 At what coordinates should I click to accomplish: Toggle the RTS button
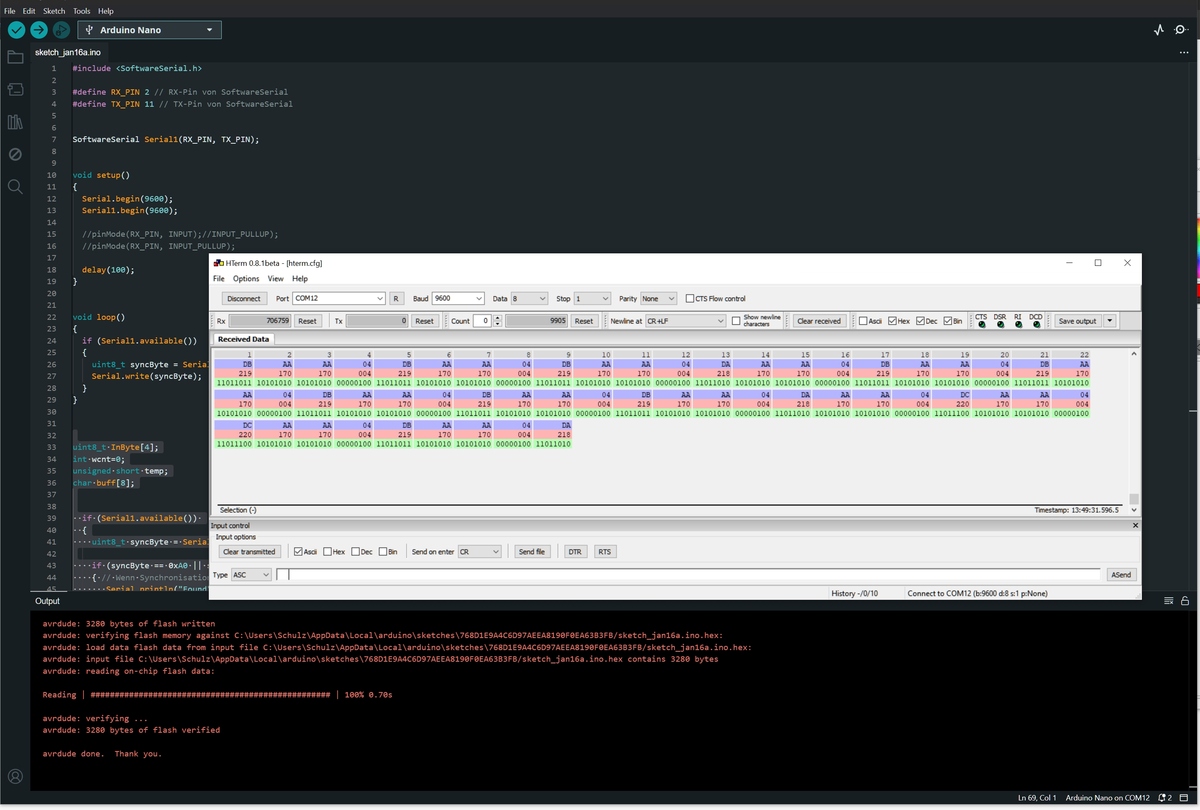605,551
